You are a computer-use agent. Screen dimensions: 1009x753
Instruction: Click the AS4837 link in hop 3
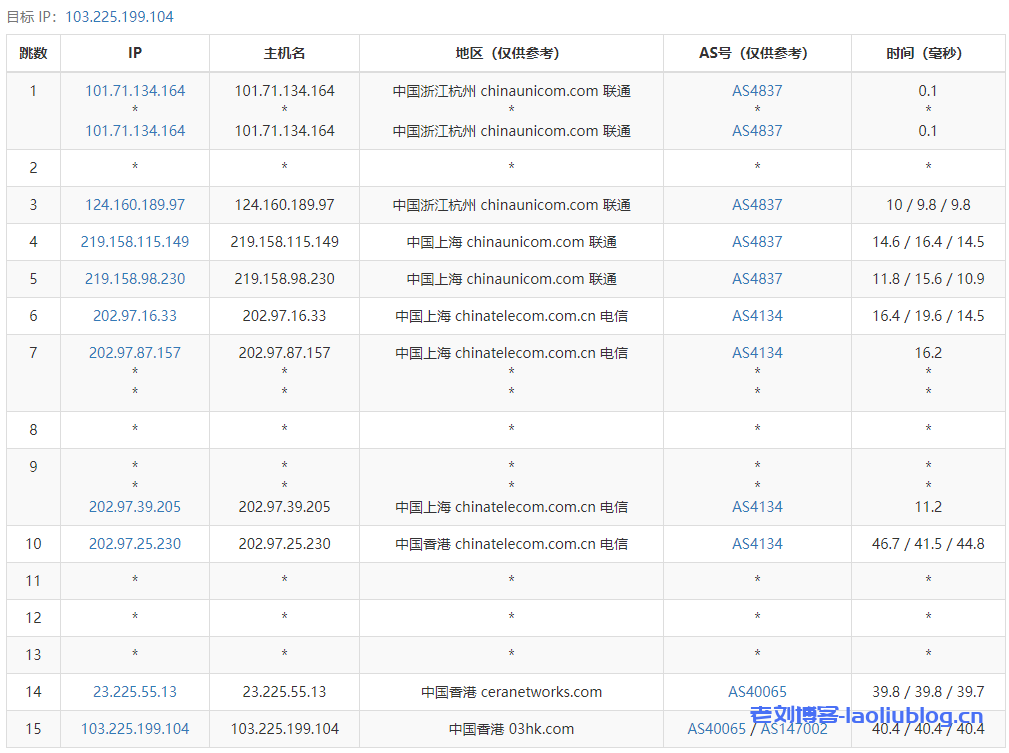click(x=757, y=205)
